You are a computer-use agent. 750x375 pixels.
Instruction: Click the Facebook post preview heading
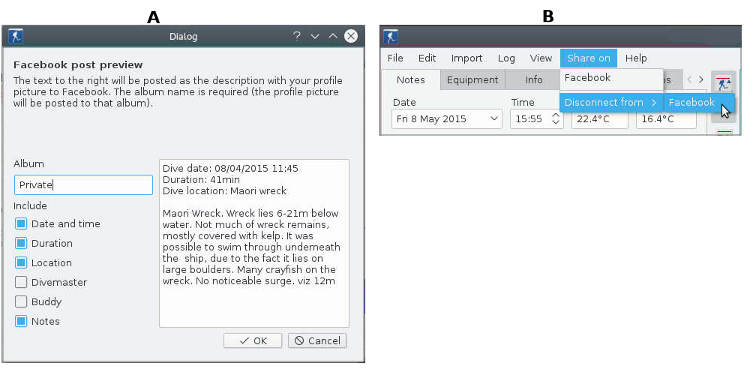pos(78,65)
